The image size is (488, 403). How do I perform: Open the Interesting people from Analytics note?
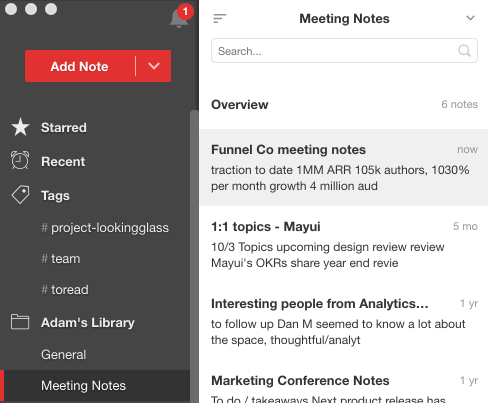[x=344, y=321]
